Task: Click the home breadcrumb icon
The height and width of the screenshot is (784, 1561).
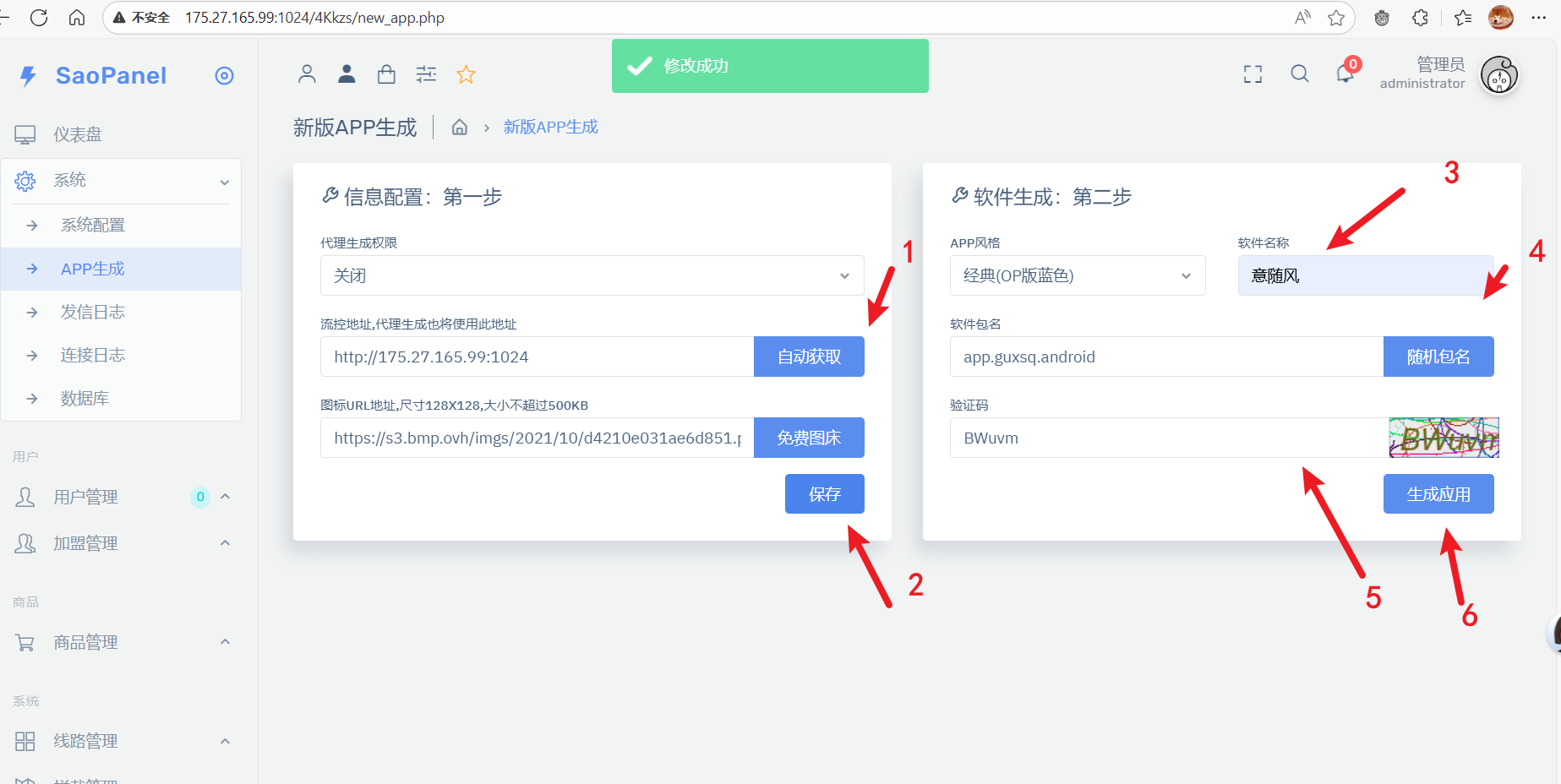Action: tap(460, 128)
